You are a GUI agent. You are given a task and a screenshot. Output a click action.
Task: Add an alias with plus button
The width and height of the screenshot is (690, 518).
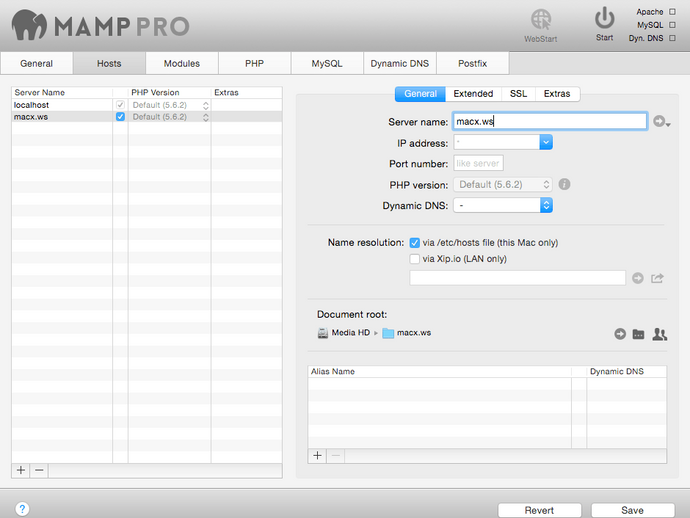317,456
